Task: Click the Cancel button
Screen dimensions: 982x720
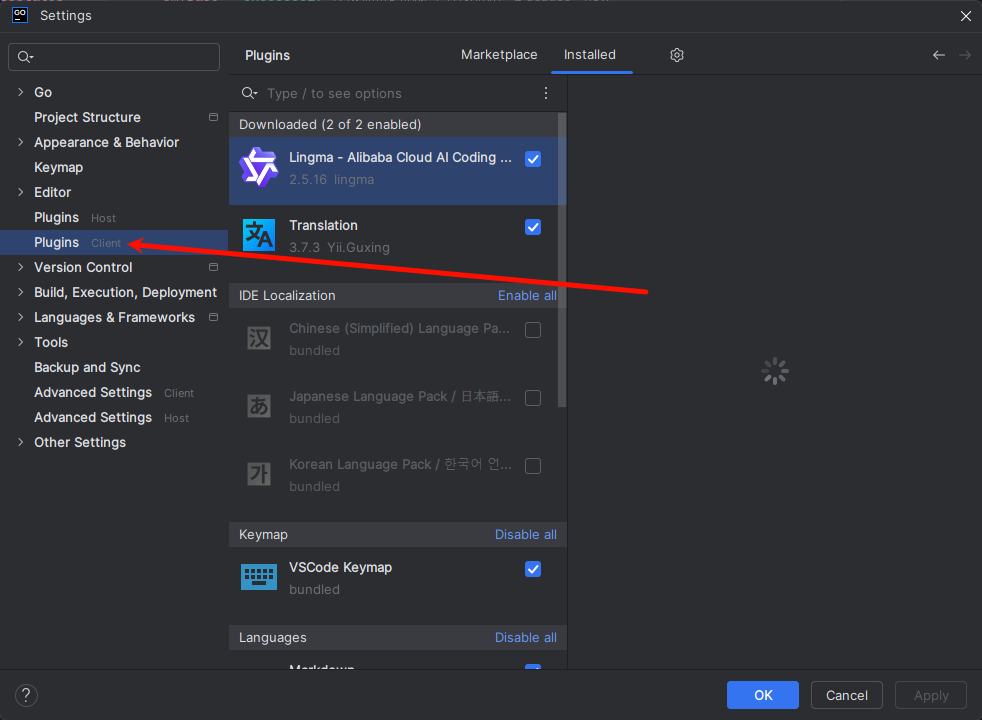Action: point(846,695)
